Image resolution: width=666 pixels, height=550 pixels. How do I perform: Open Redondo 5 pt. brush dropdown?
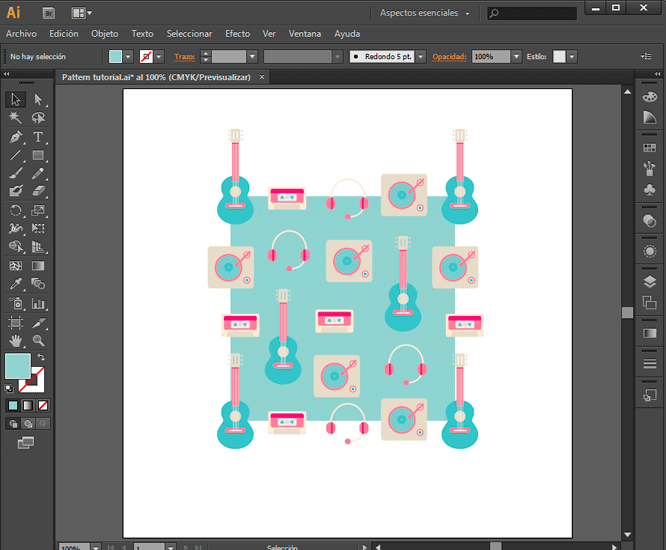click(421, 56)
